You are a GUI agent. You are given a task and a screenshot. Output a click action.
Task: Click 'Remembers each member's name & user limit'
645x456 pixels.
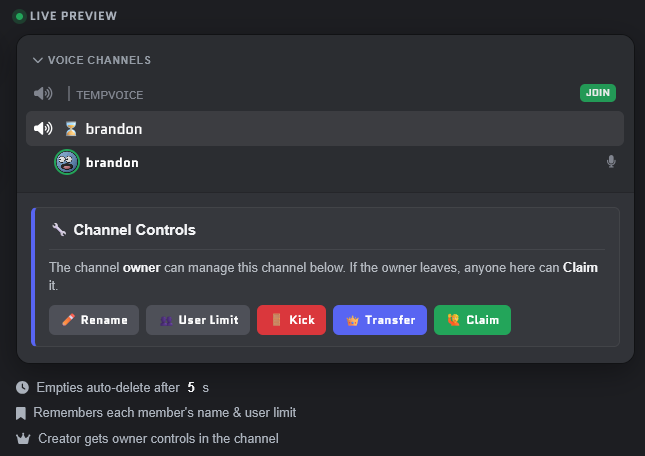click(165, 412)
